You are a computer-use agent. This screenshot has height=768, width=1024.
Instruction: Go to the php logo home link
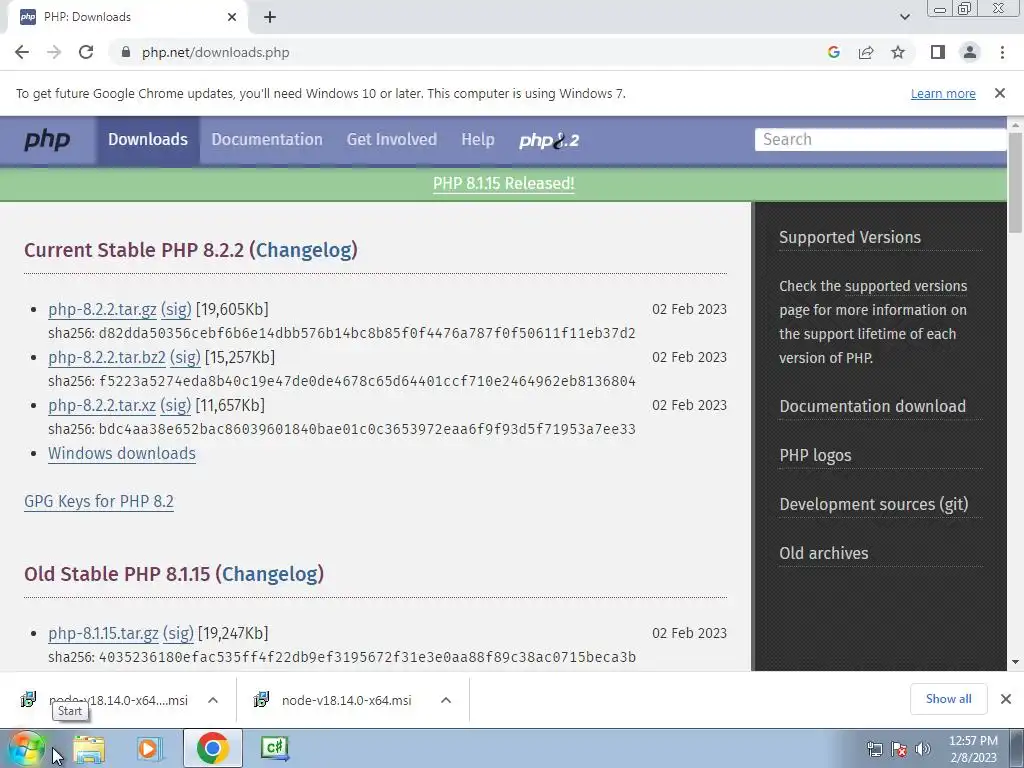[x=47, y=140]
